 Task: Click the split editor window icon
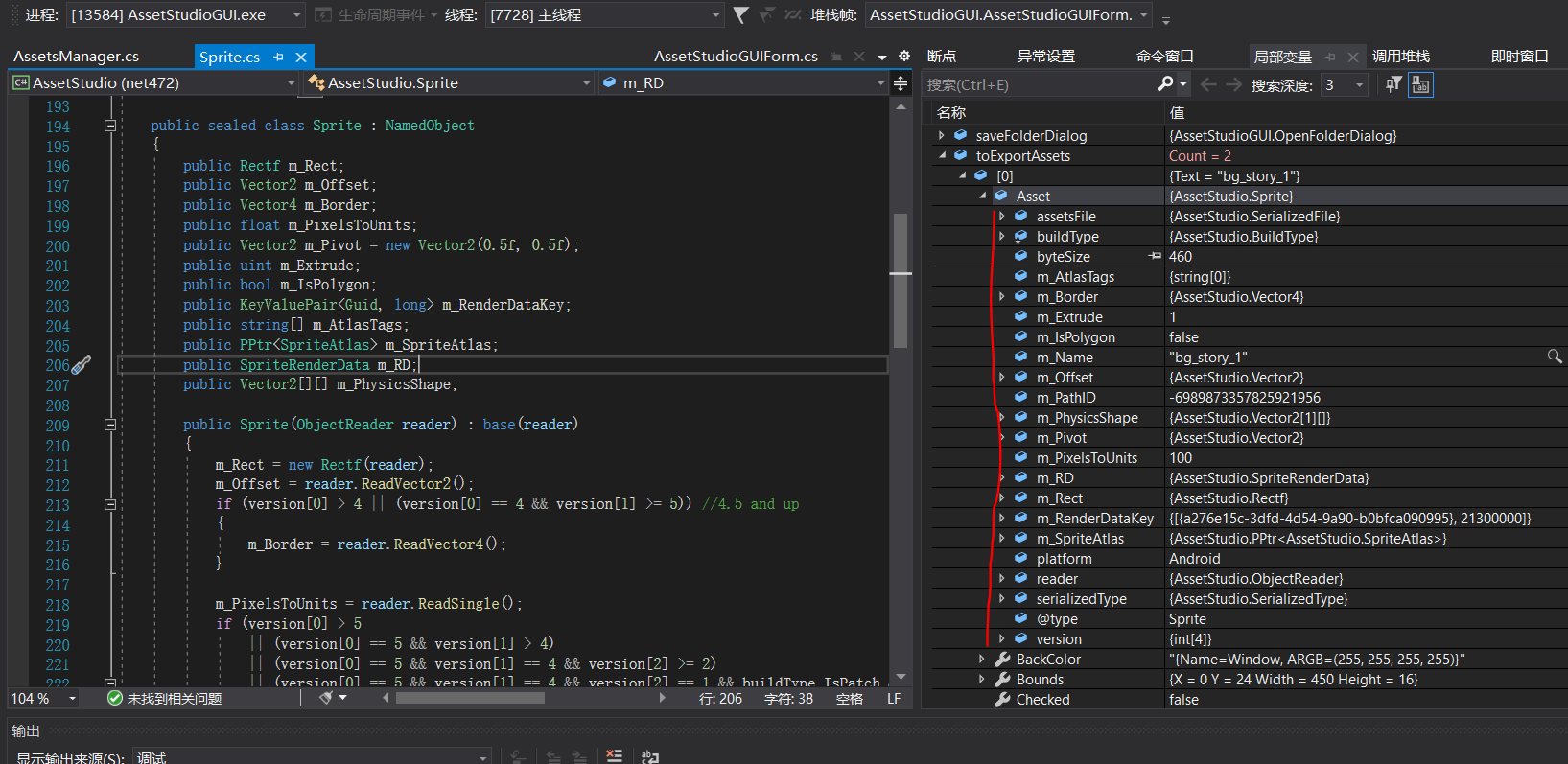(901, 83)
